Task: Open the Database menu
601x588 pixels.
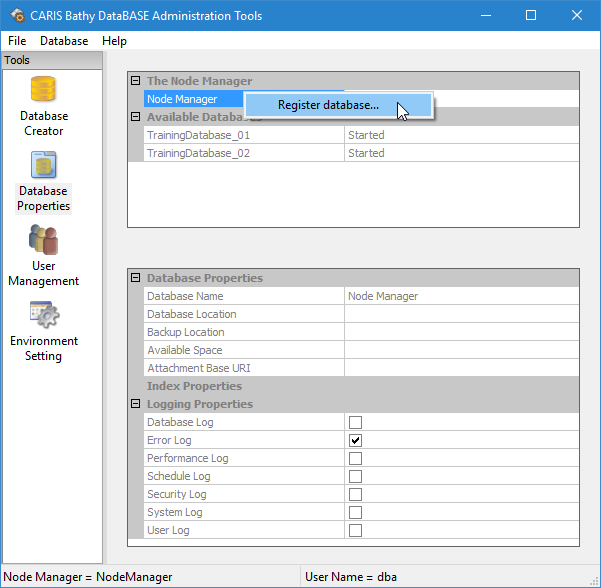Action: pyautogui.click(x=64, y=41)
